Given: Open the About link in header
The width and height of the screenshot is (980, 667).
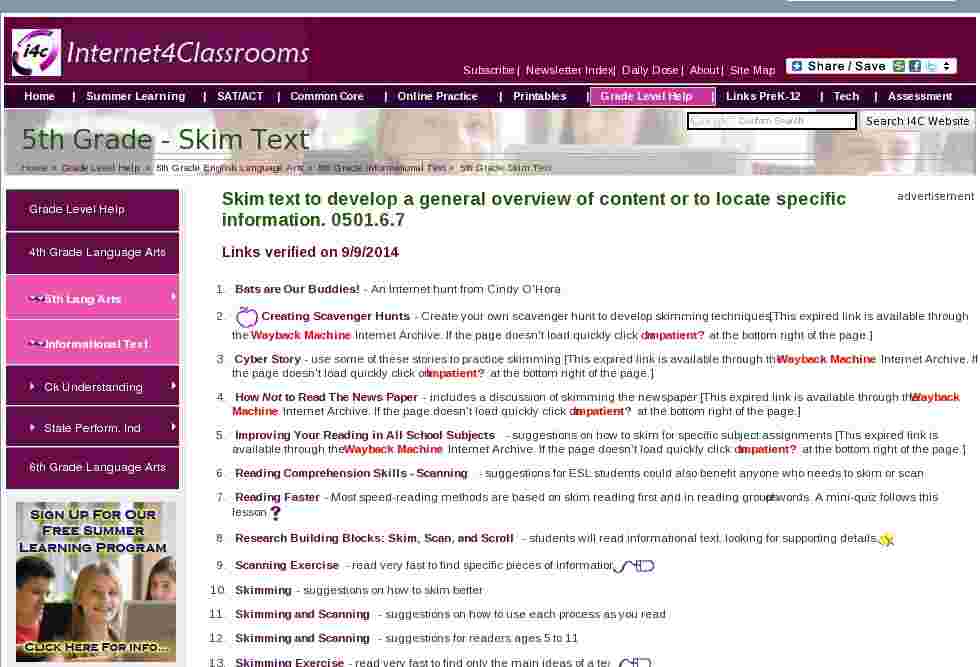Looking at the screenshot, I should [704, 71].
